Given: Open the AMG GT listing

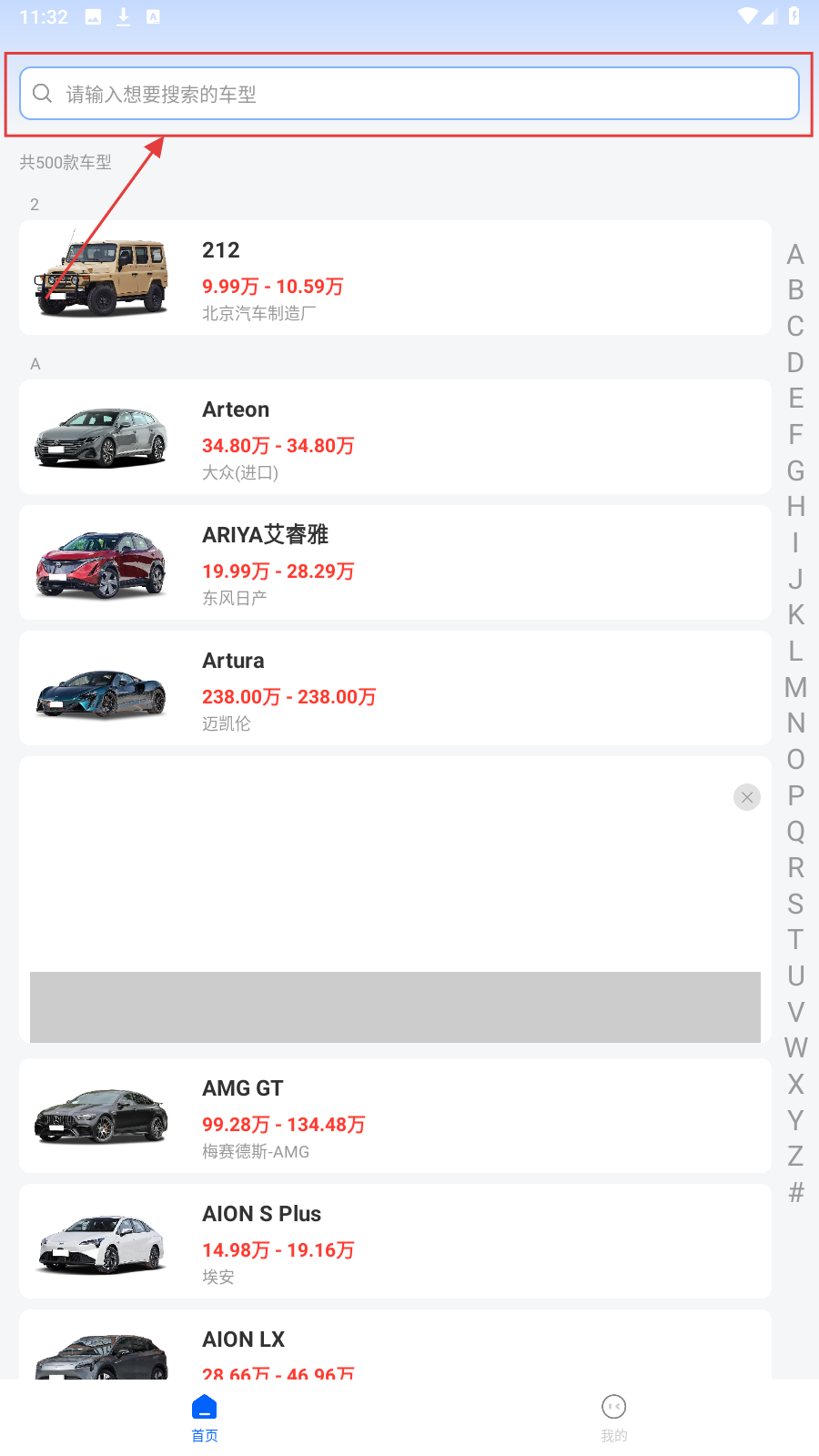Looking at the screenshot, I should tap(395, 1116).
